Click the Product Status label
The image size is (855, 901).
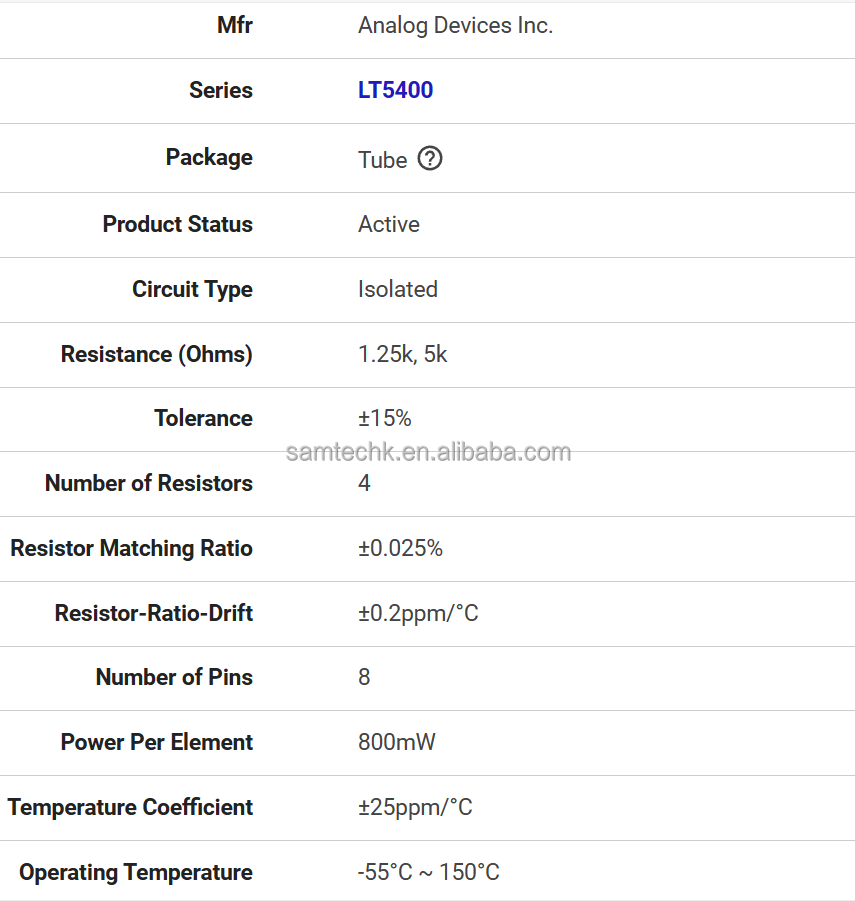[177, 224]
